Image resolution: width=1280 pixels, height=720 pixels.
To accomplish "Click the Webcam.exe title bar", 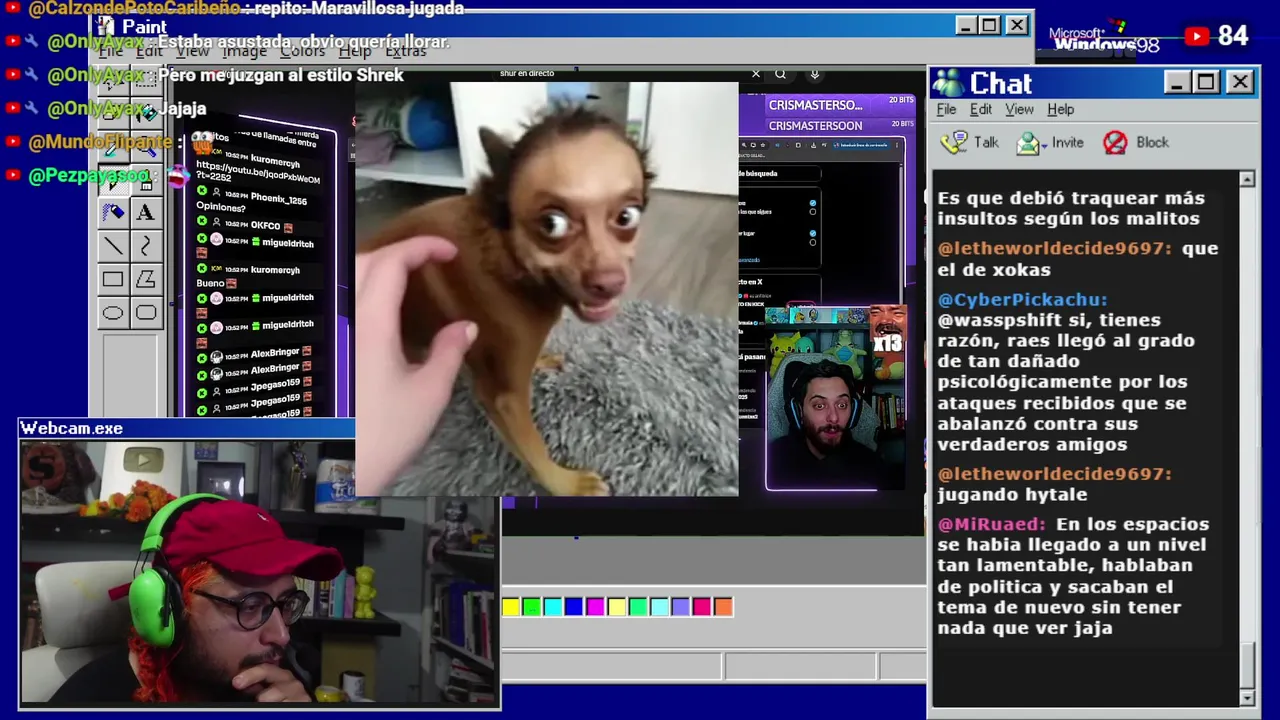I will click(x=187, y=428).
